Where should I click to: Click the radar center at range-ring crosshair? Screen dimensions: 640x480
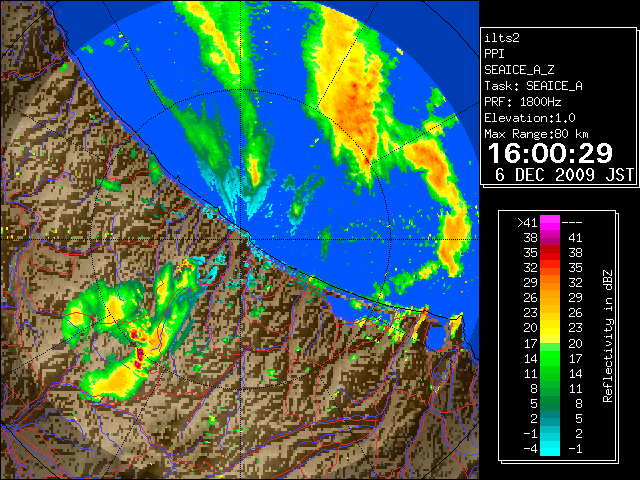point(241,239)
